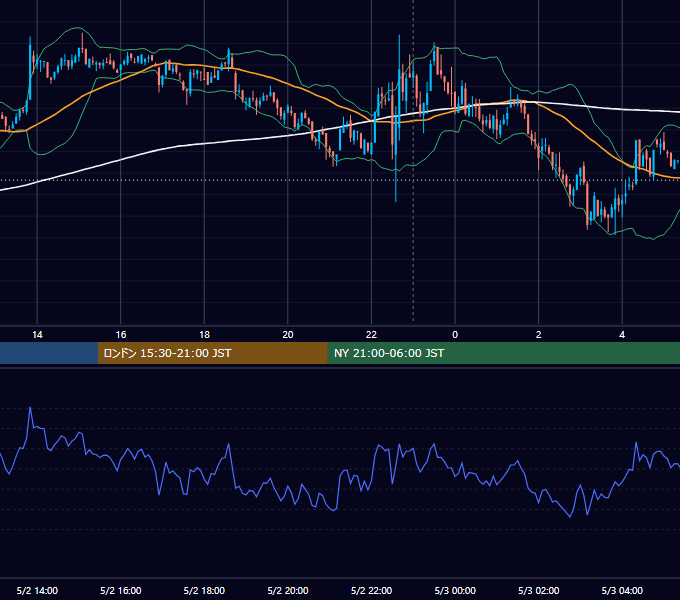Click the 5/3 00:00 timestamp label
Screen dimensions: 680x600
455,590
